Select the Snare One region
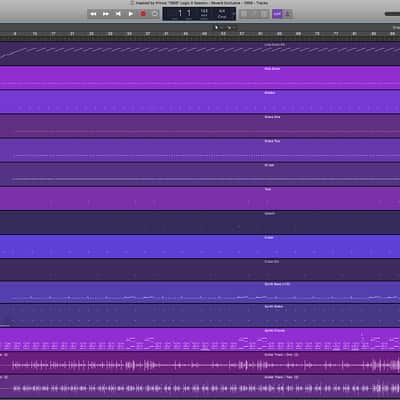Screen dimensions: 400x400 [x=200, y=126]
